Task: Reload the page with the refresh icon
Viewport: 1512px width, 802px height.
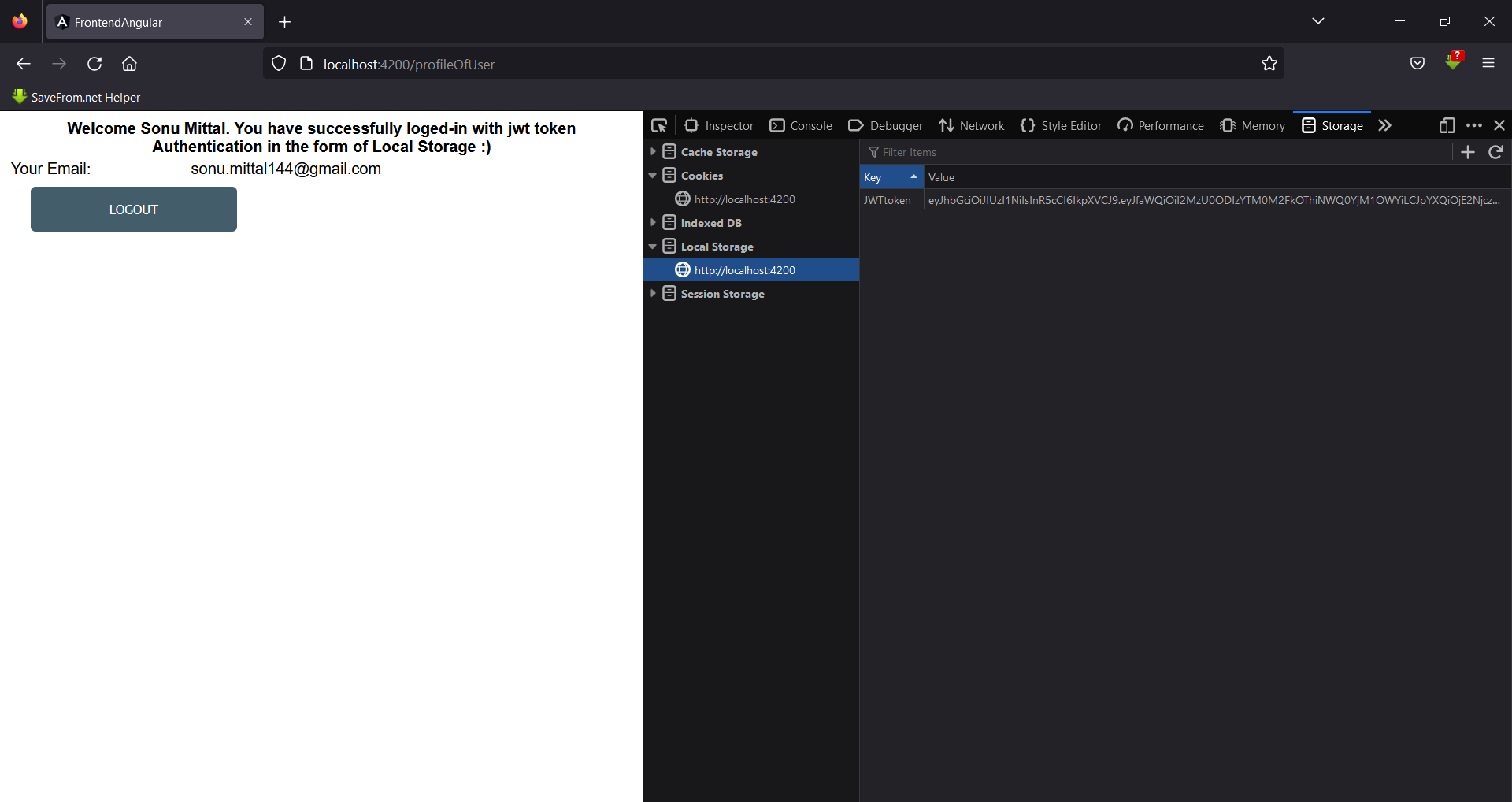Action: click(94, 64)
